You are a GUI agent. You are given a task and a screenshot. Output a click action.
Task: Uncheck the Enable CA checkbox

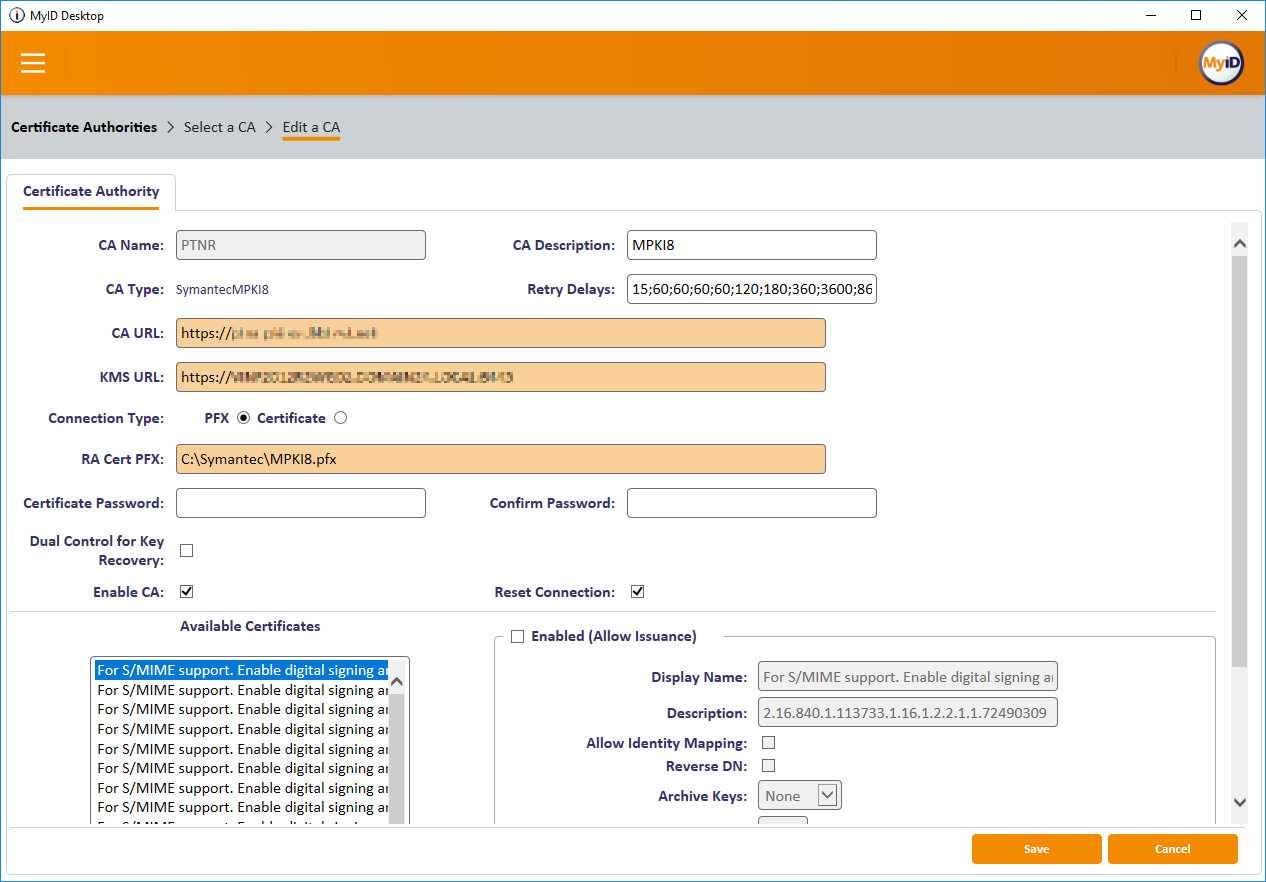[x=186, y=592]
